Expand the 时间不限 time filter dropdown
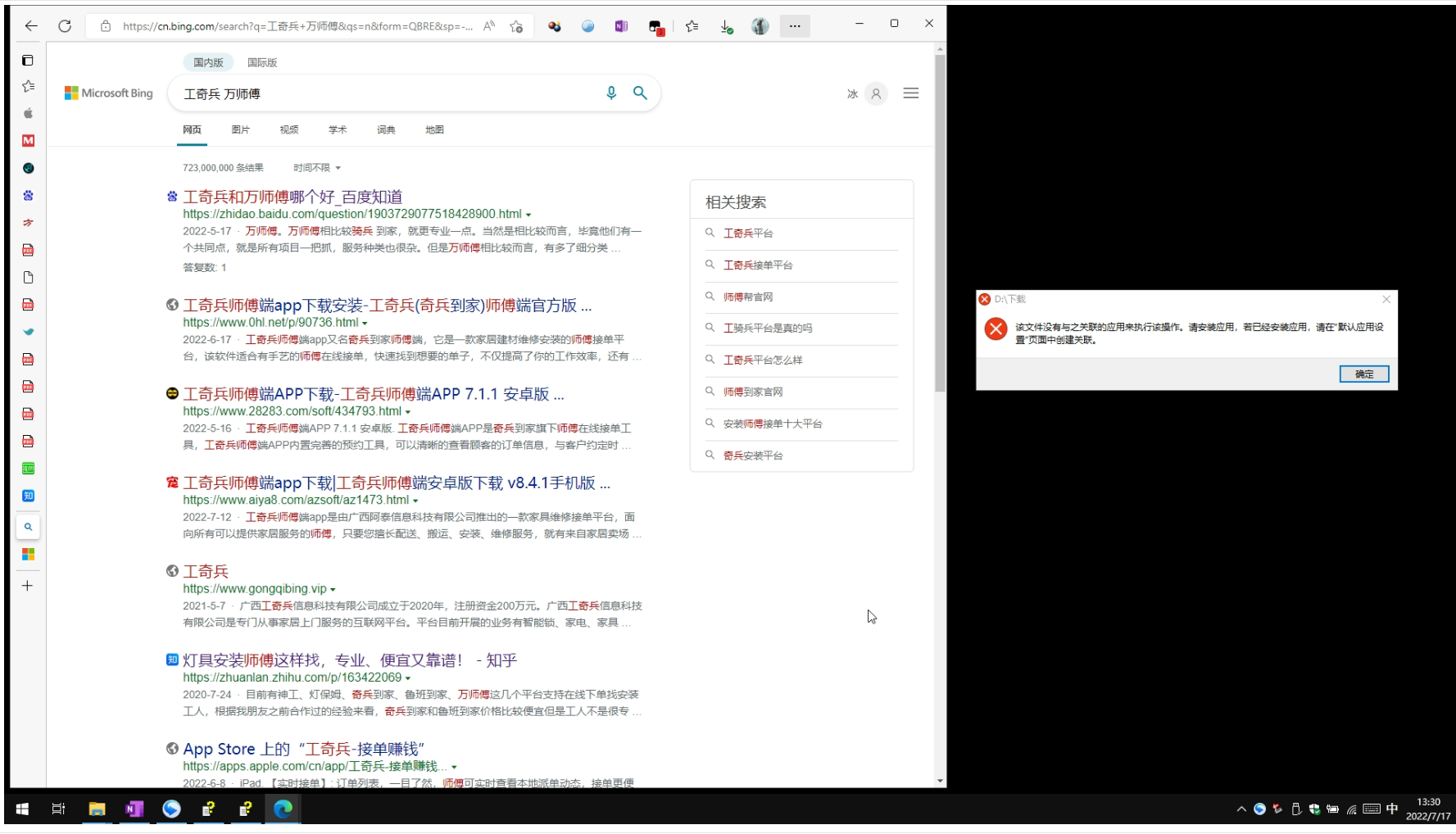Image resolution: width=1456 pixels, height=834 pixels. [x=317, y=168]
